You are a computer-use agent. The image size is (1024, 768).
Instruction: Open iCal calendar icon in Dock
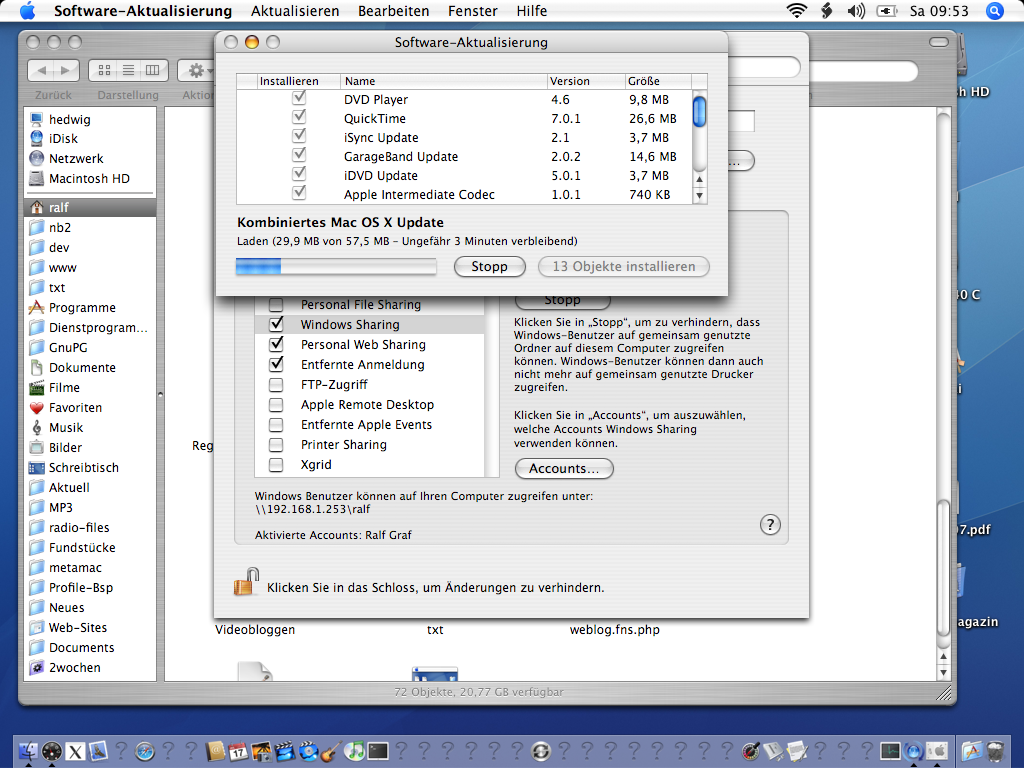238,751
